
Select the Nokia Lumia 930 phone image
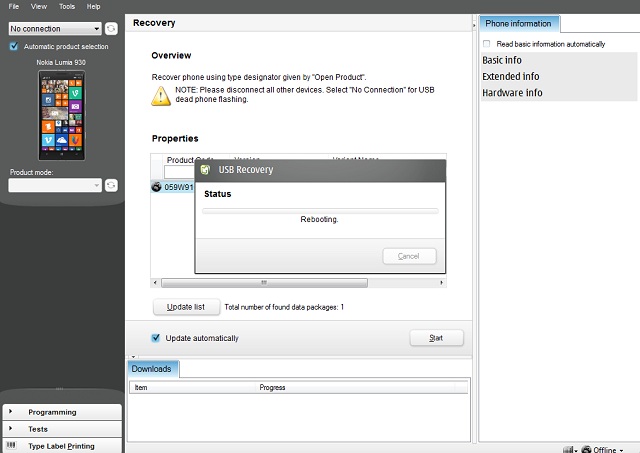tap(62, 115)
